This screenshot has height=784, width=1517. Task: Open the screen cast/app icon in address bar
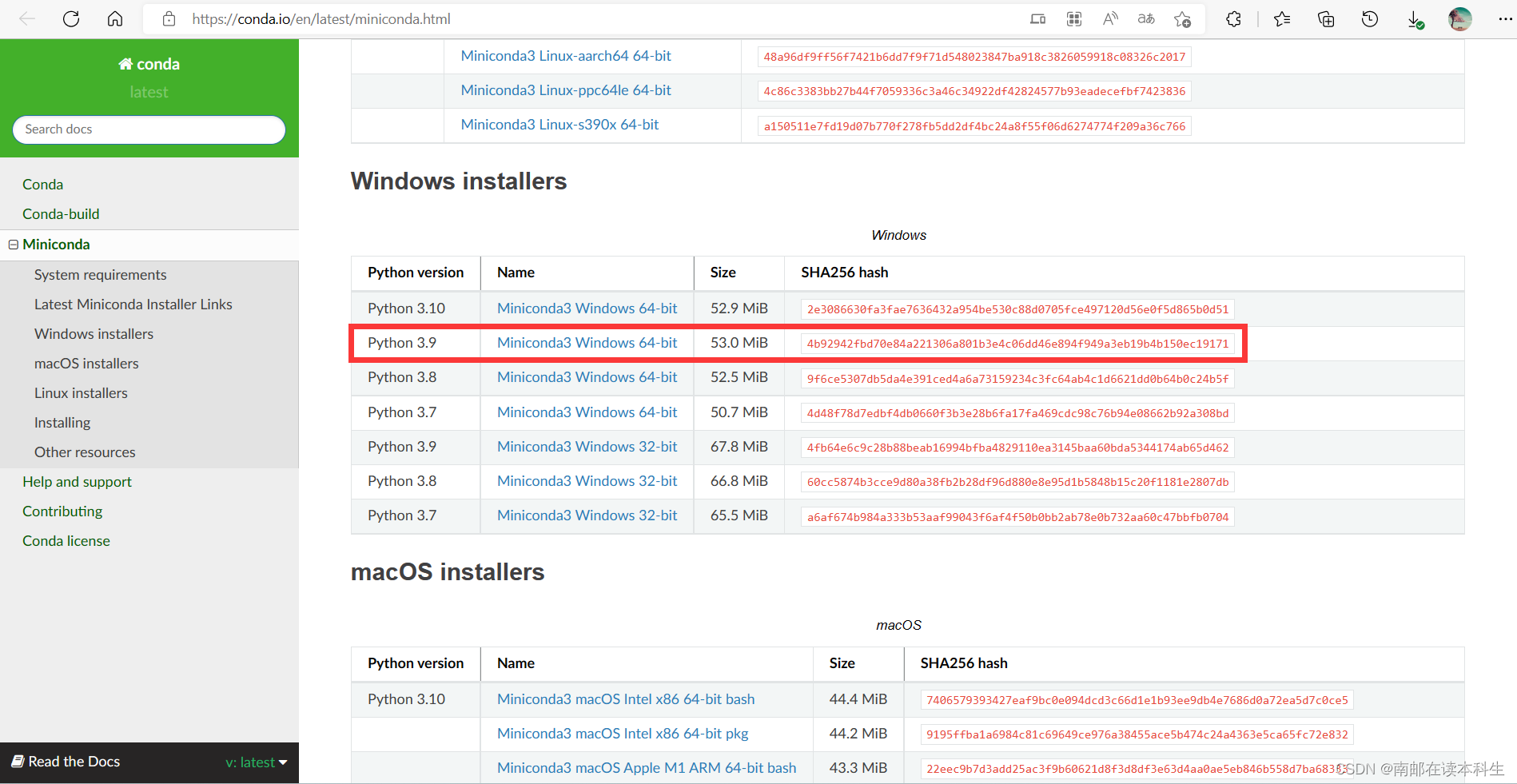point(1038,19)
